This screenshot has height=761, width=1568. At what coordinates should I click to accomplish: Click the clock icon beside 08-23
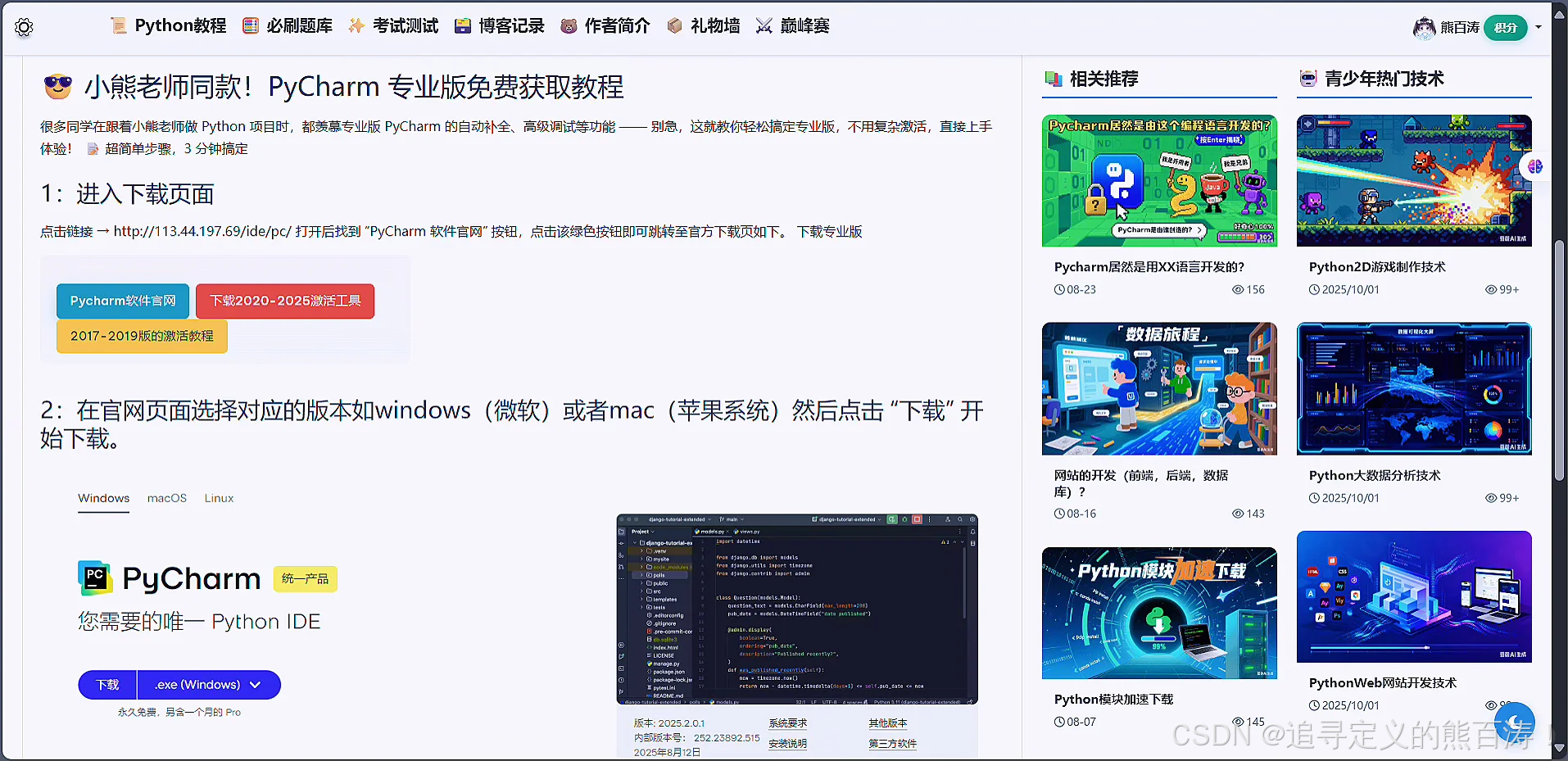[x=1060, y=290]
